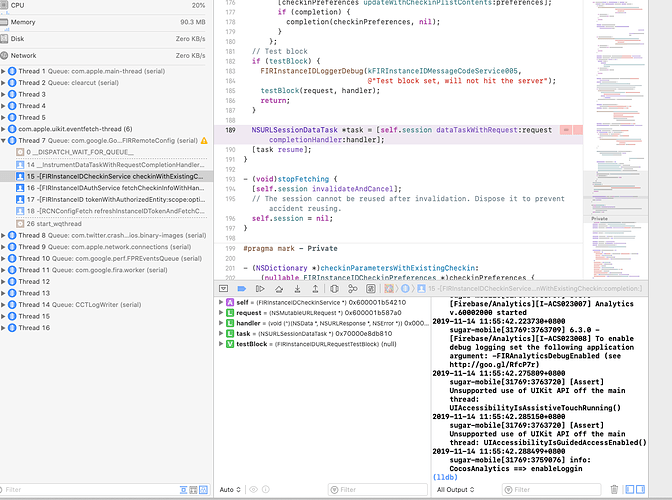This screenshot has height=500, width=672.
Task: Collapse Thread 7 FIRRemoteConfig disclosure triangle
Action: pyautogui.click(x=3, y=141)
